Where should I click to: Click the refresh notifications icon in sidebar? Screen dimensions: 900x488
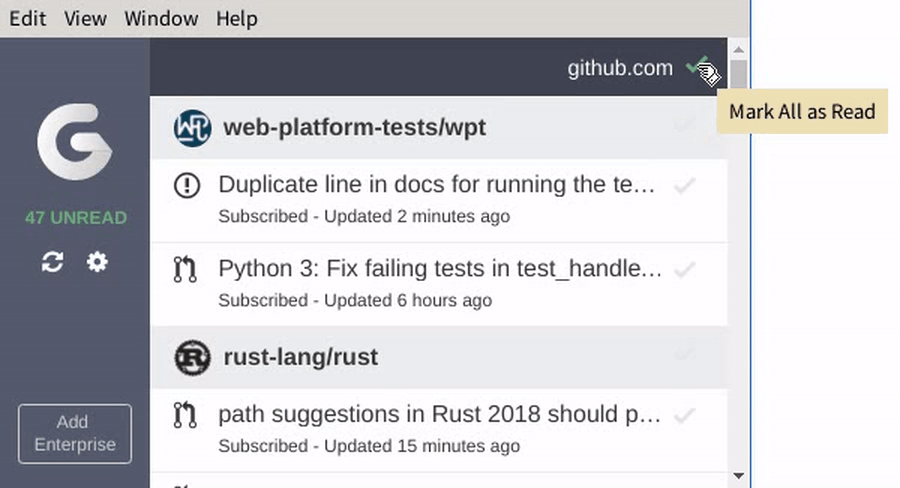pyautogui.click(x=52, y=262)
